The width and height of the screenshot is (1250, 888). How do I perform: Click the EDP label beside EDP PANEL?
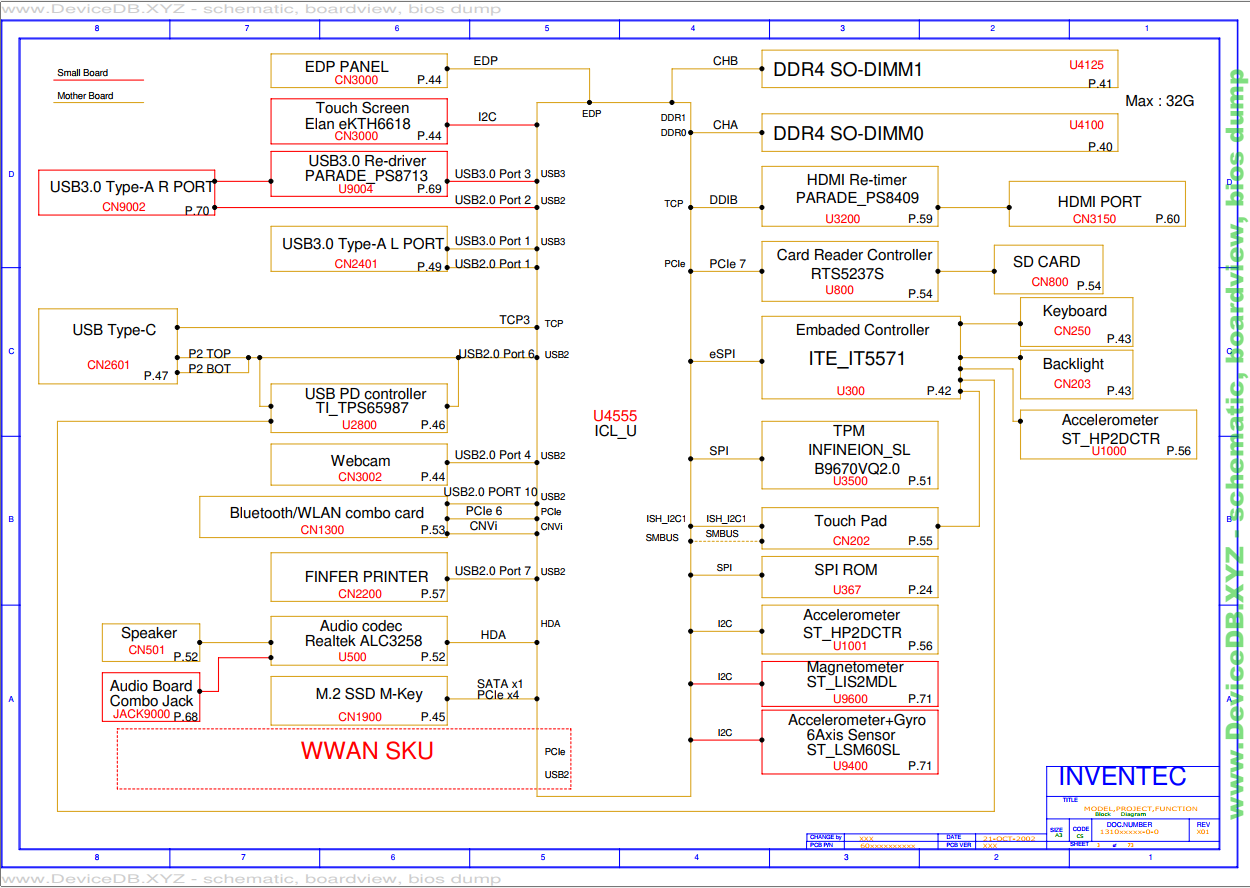point(485,61)
